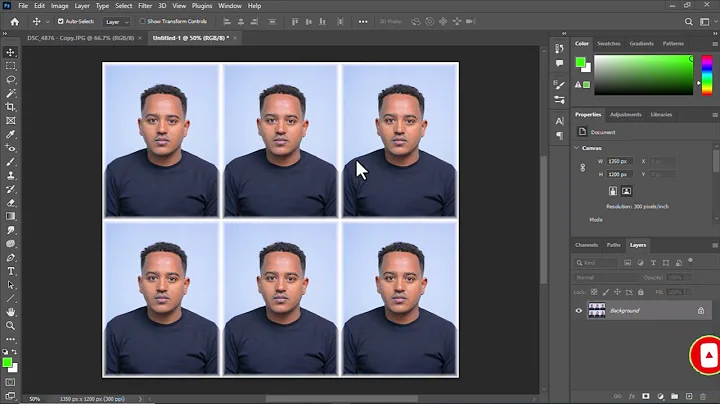Select the Smudge tool
This screenshot has height=404, width=720.
(x=10, y=230)
